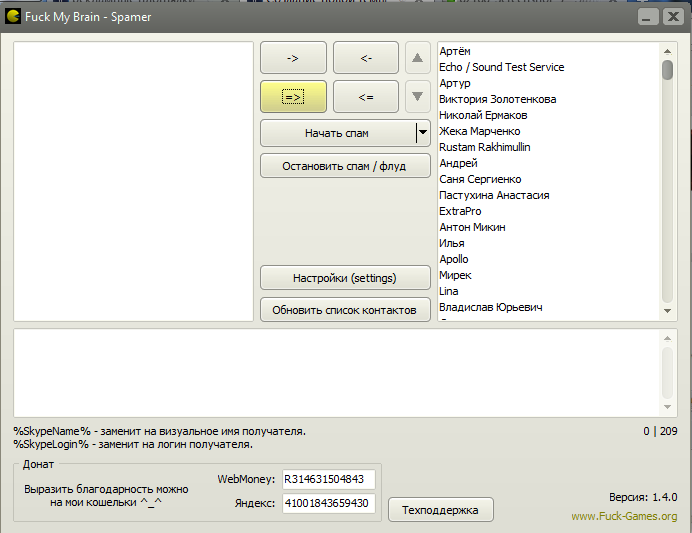Click the empty selected-recipients list box

pos(134,181)
